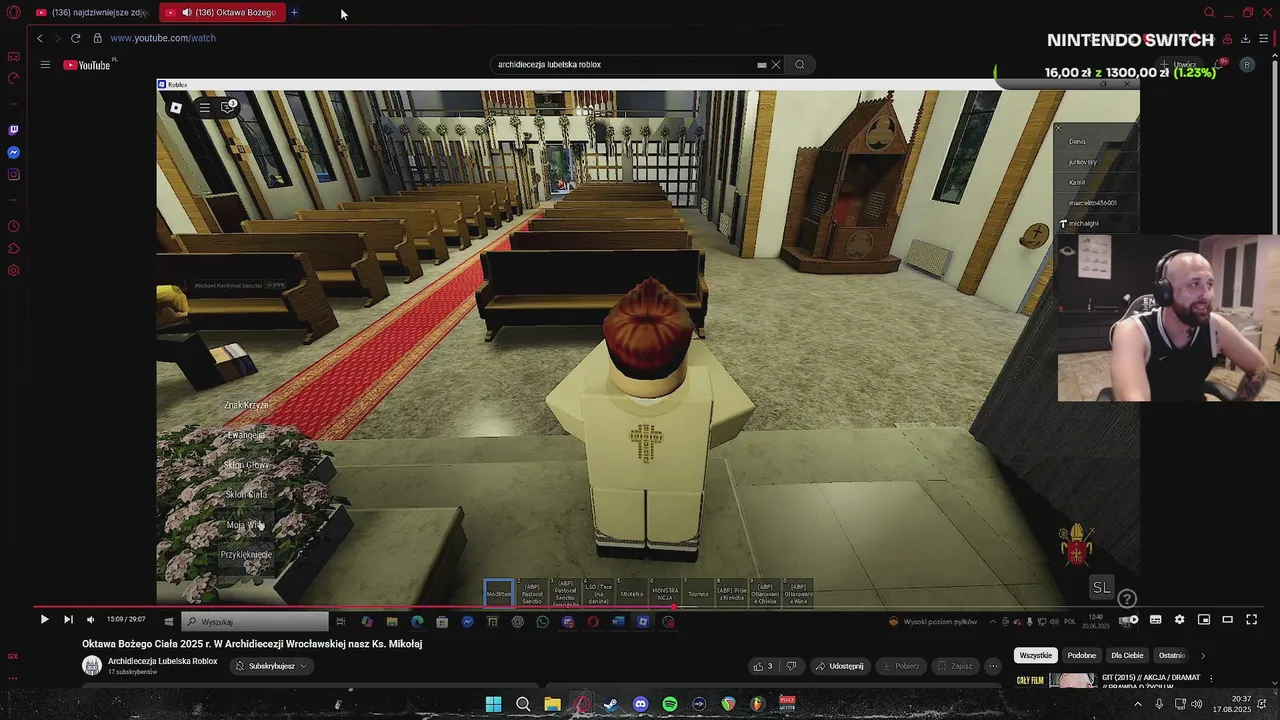Viewport: 1280px width, 720px height.
Task: Go back with the browser back arrow
Action: [40, 38]
